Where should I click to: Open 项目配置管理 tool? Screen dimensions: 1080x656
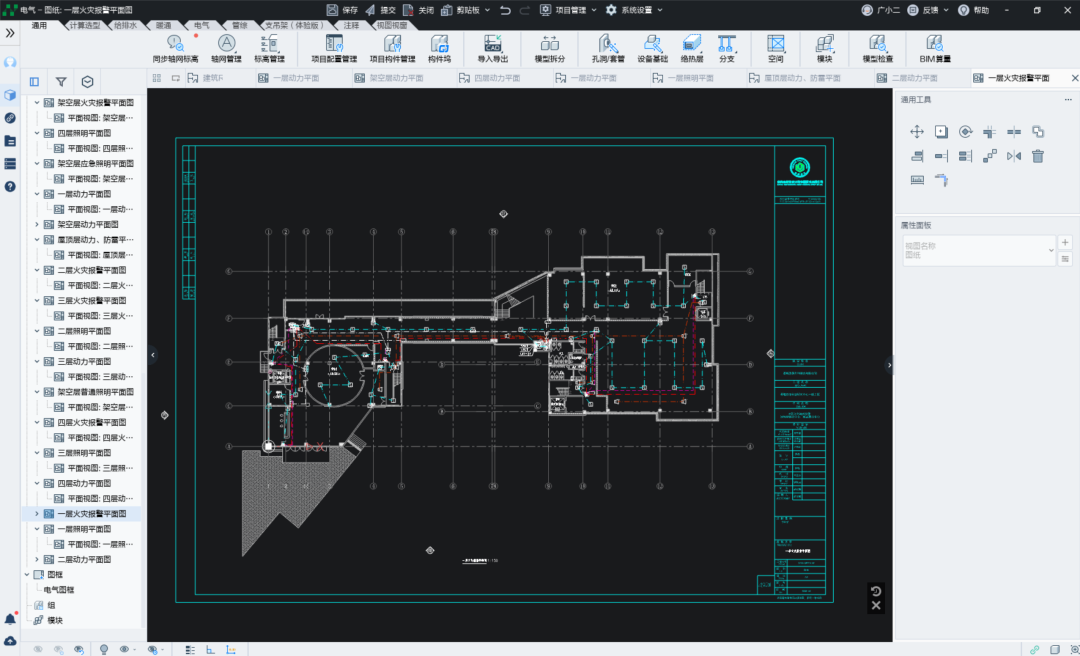(x=334, y=49)
